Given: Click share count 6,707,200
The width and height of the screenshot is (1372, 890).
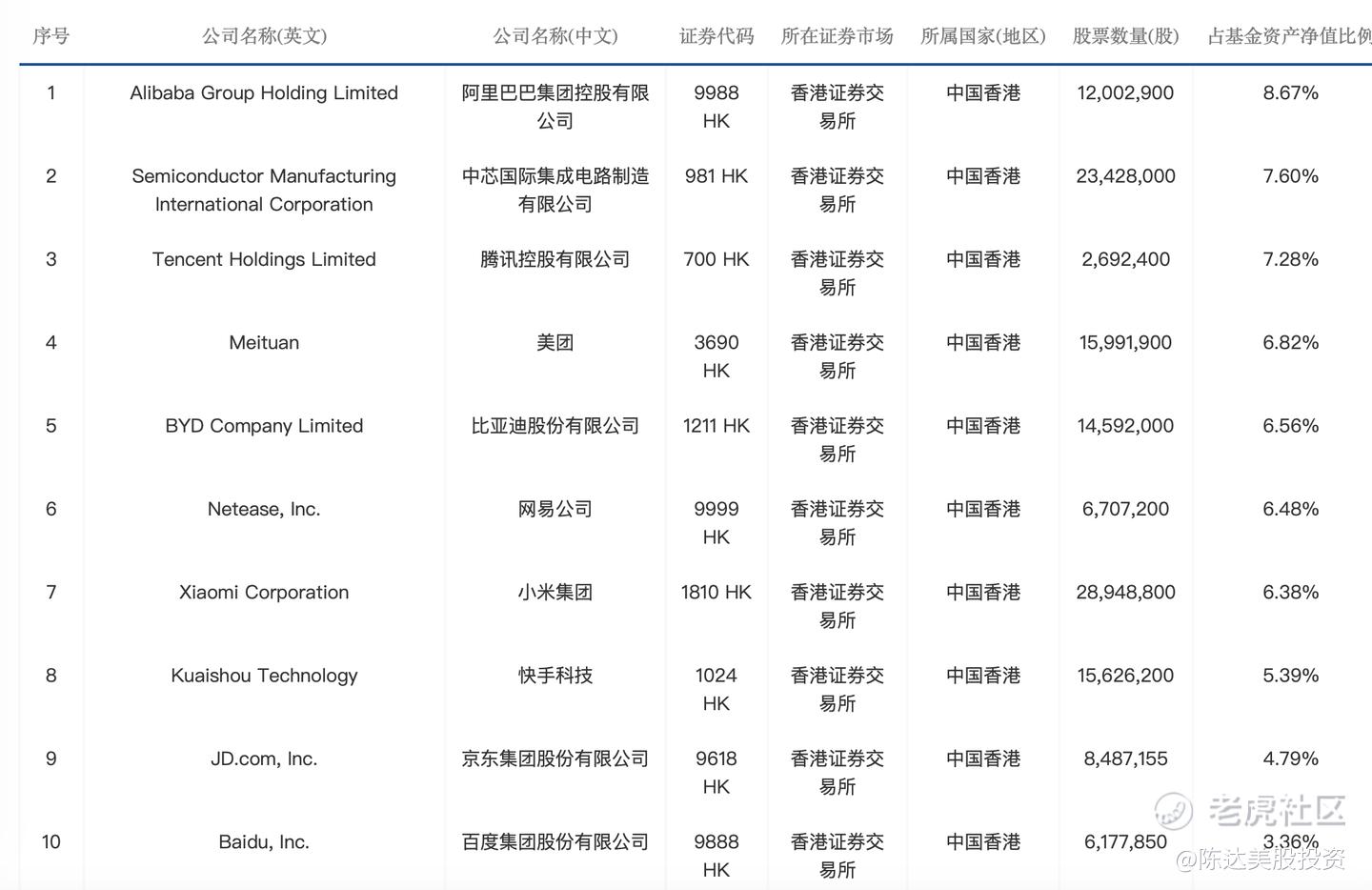Looking at the screenshot, I should click(1126, 509).
